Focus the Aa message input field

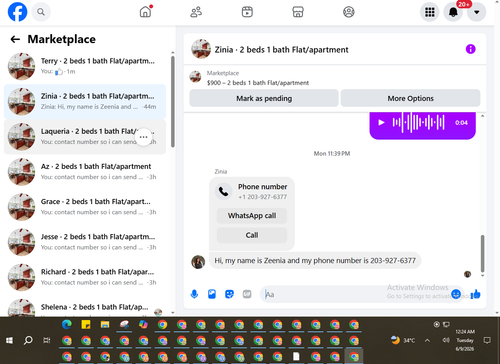[x=355, y=294]
